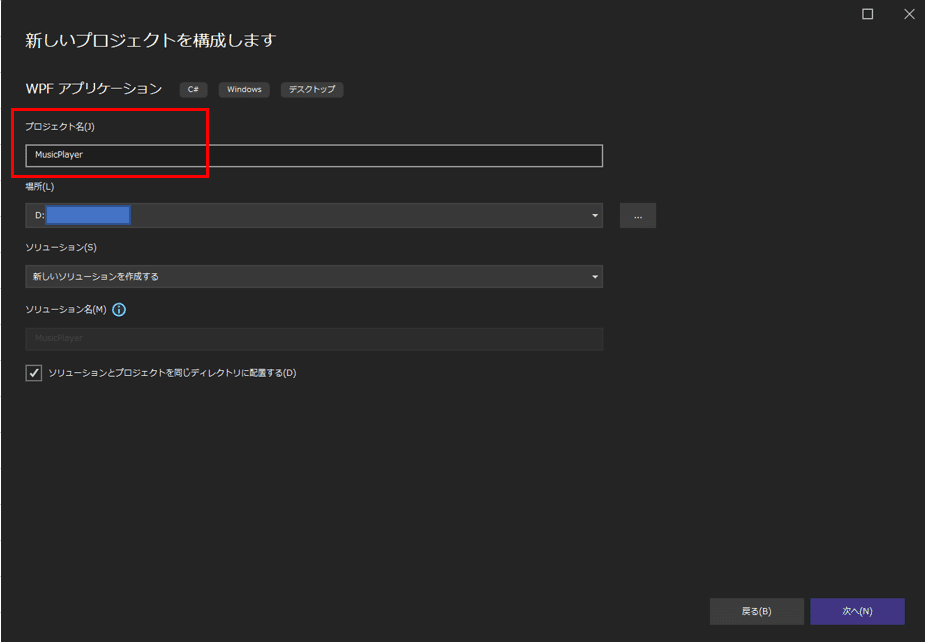Screen dimensions: 925x642
Task: Click the maximize icon on the dialog
Action: (x=866, y=14)
